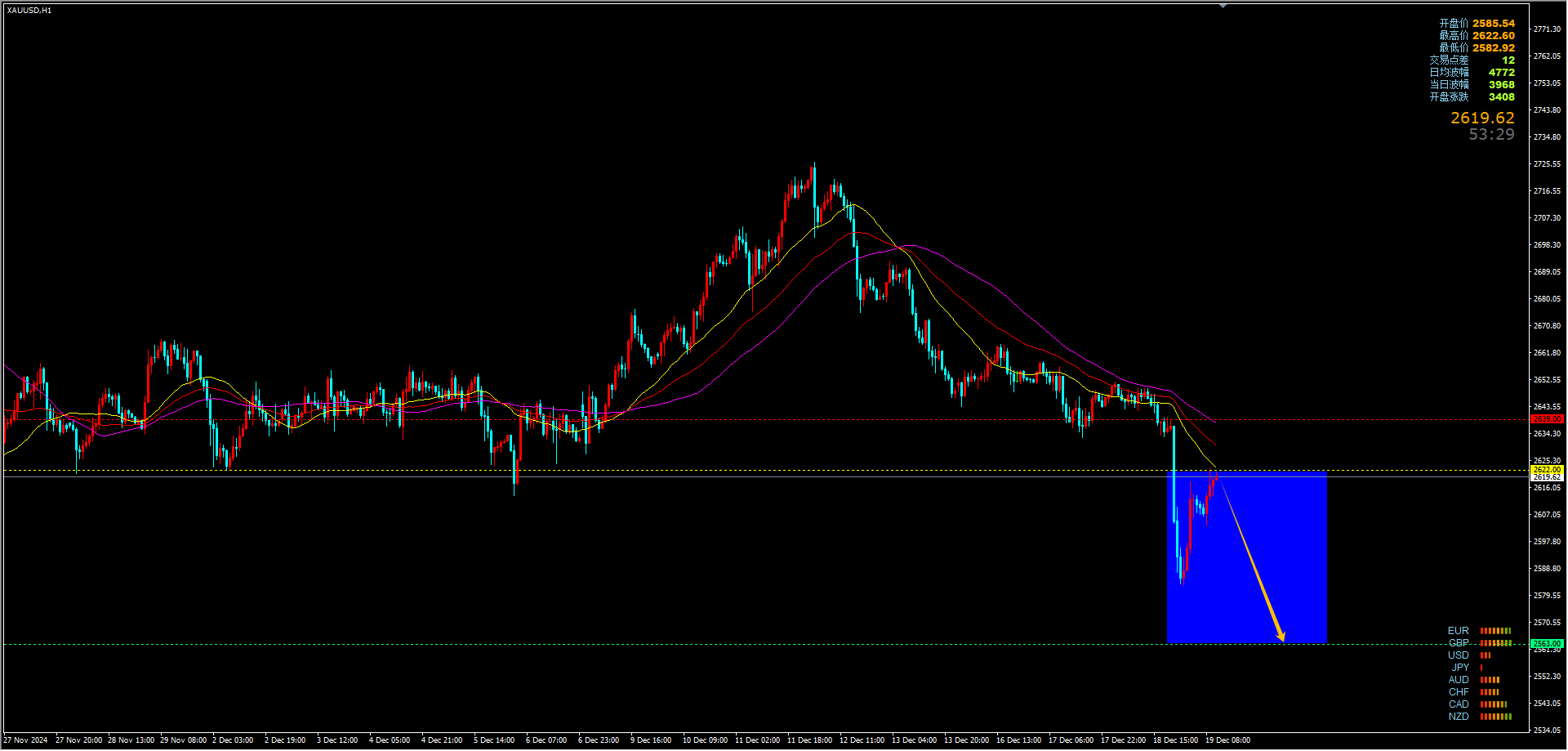1568x751 pixels.
Task: Select the highest price value 2622.60
Action: click(1494, 36)
